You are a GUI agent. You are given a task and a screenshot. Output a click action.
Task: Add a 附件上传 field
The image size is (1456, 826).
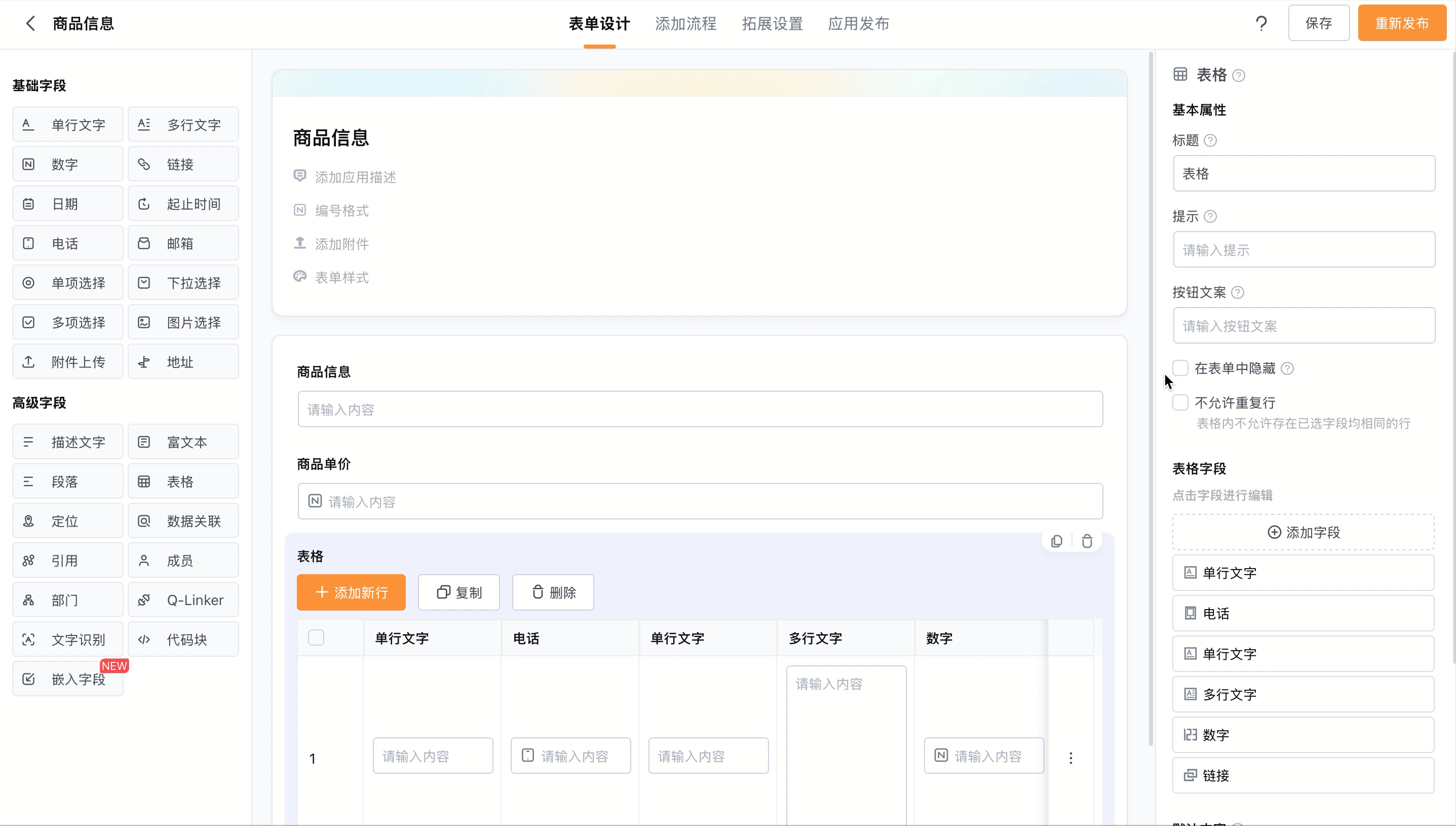click(67, 362)
